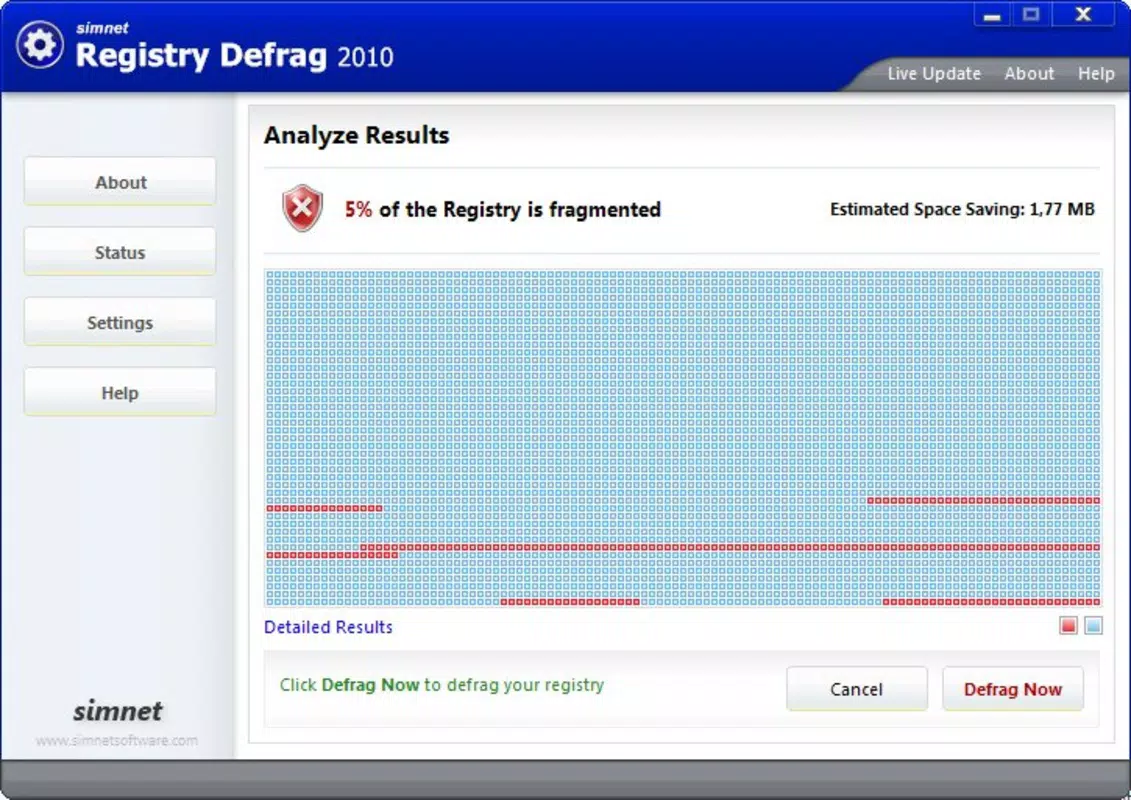This screenshot has height=800, width=1131.
Task: Click the red shield warning icon
Action: click(302, 208)
